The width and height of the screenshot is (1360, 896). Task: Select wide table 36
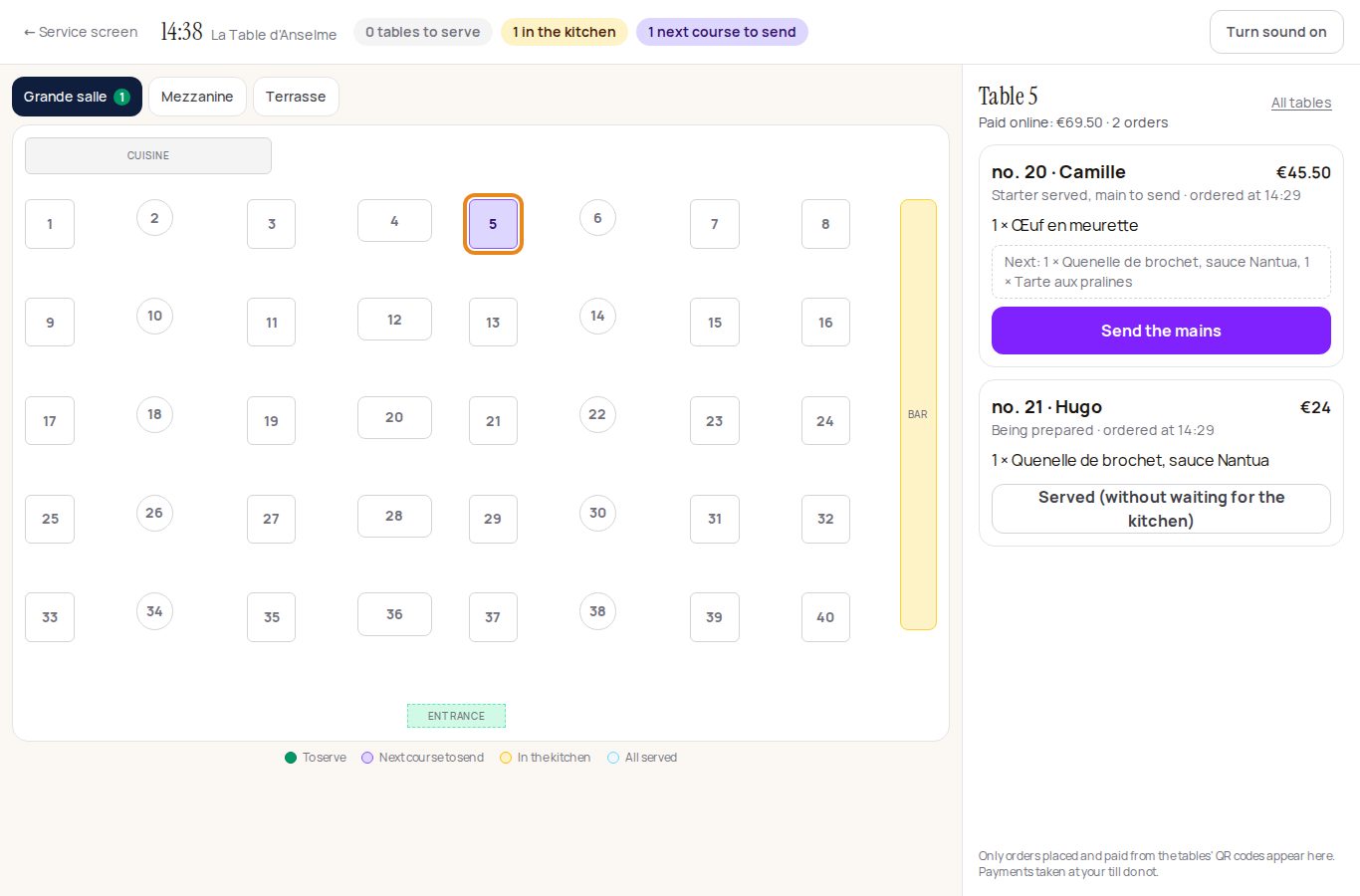click(394, 614)
